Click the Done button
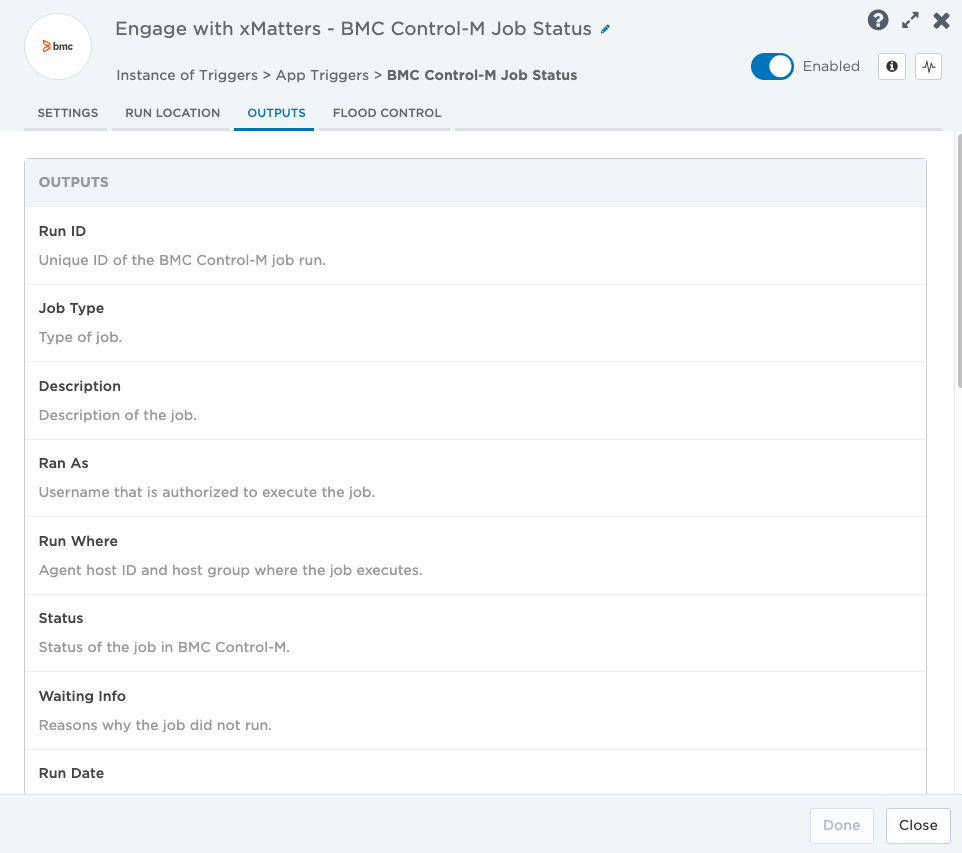The height and width of the screenshot is (853, 962). pyautogui.click(x=841, y=825)
